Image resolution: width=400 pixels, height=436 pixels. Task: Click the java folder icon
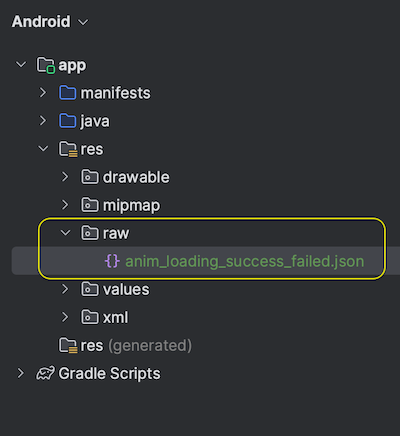coord(68,121)
